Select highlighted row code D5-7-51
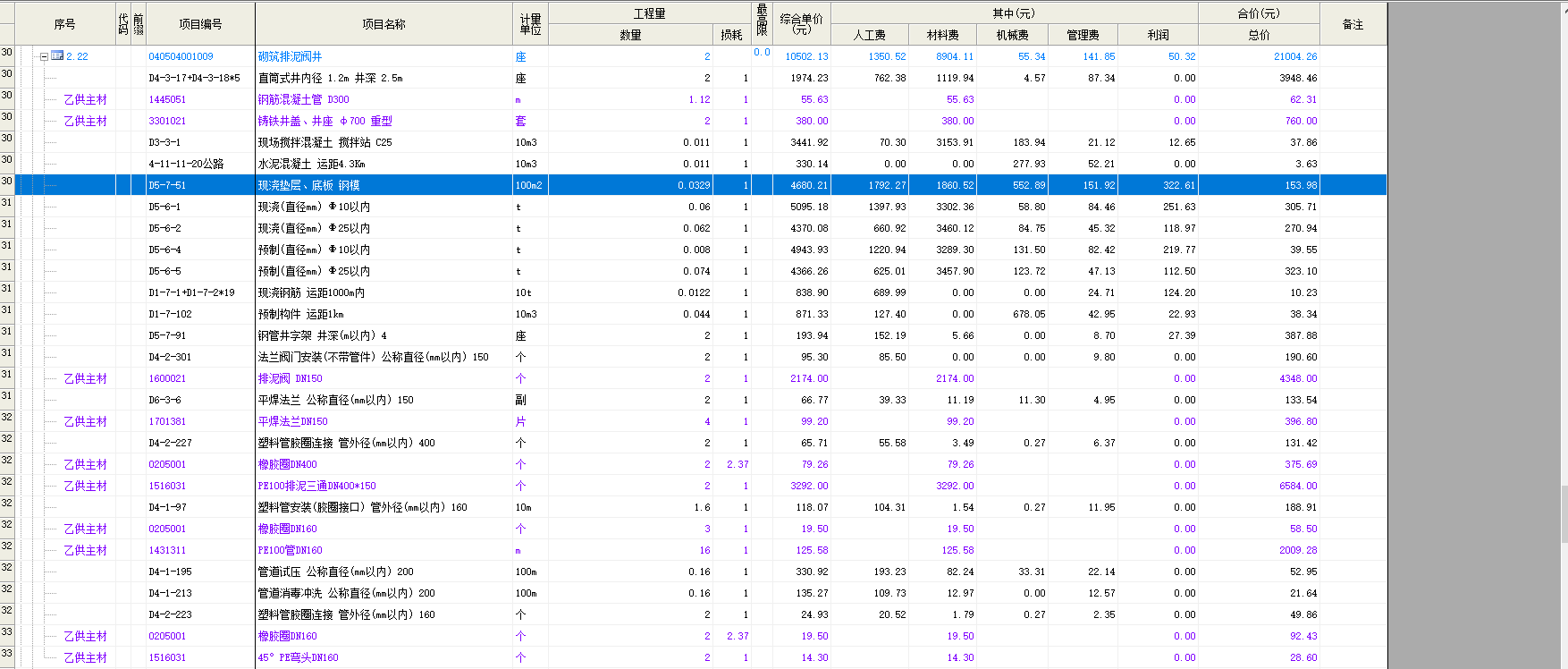 click(167, 185)
